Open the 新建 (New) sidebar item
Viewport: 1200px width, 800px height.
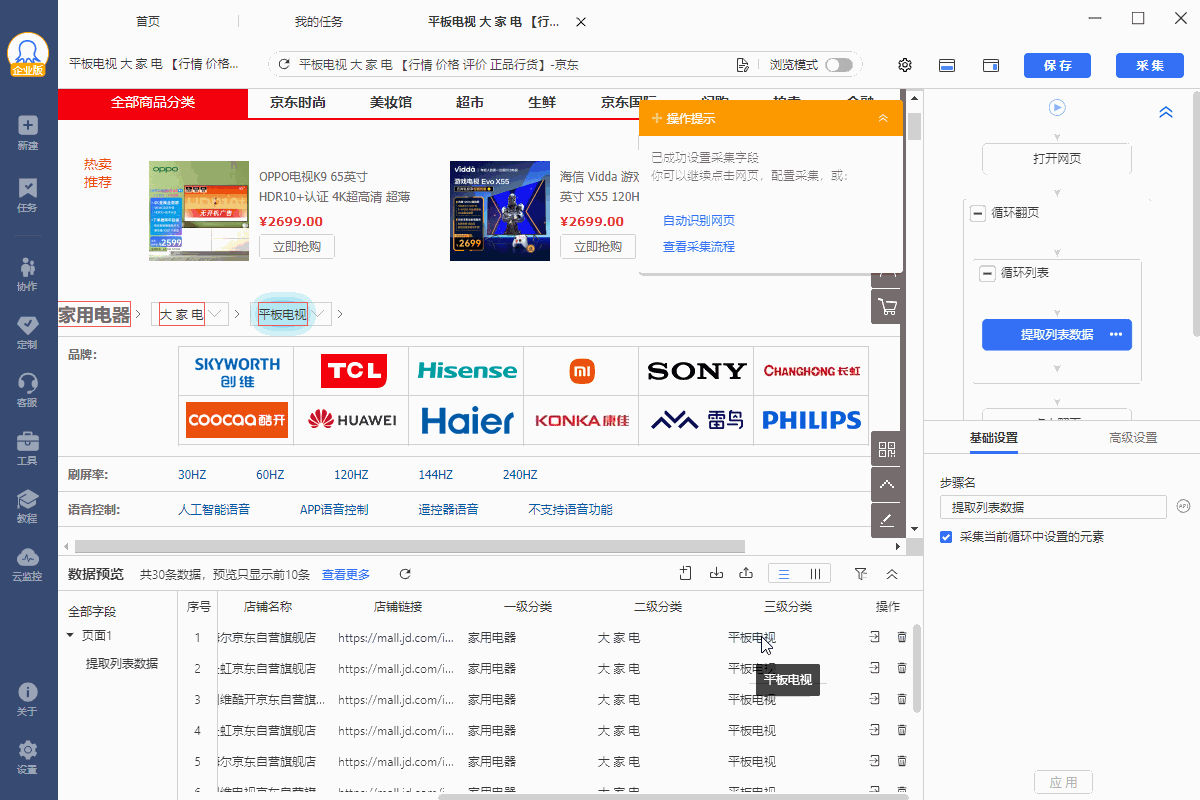(28, 132)
